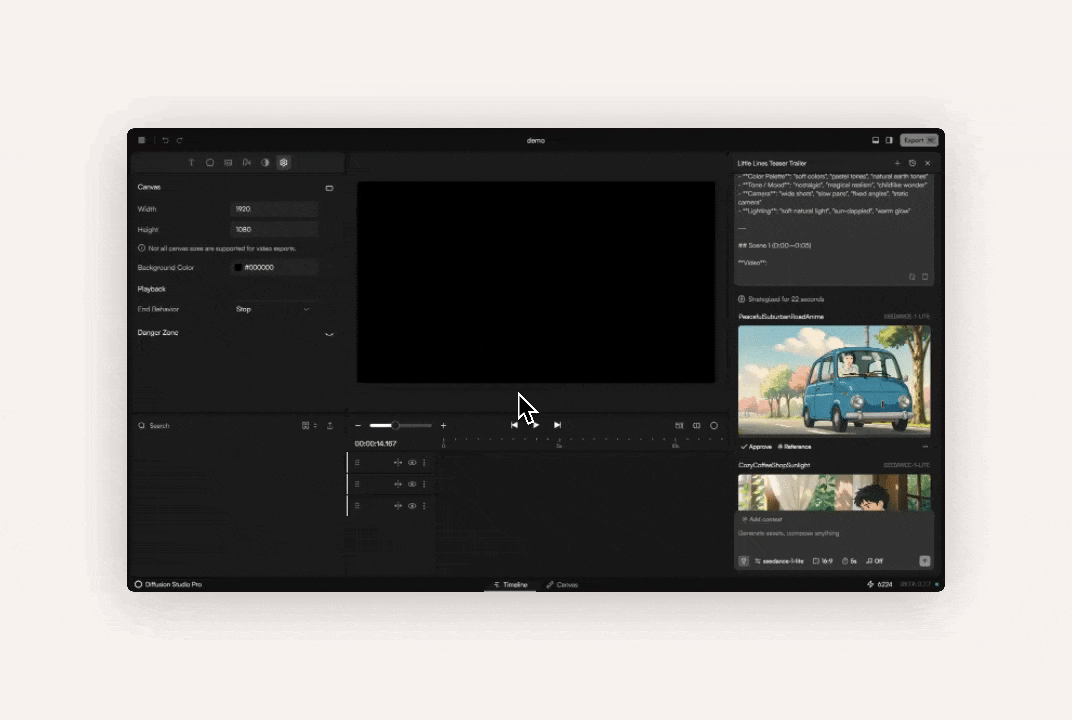Viewport: 1072px width, 720px height.
Task: Select the shape (circle) tool icon
Action: pos(210,163)
